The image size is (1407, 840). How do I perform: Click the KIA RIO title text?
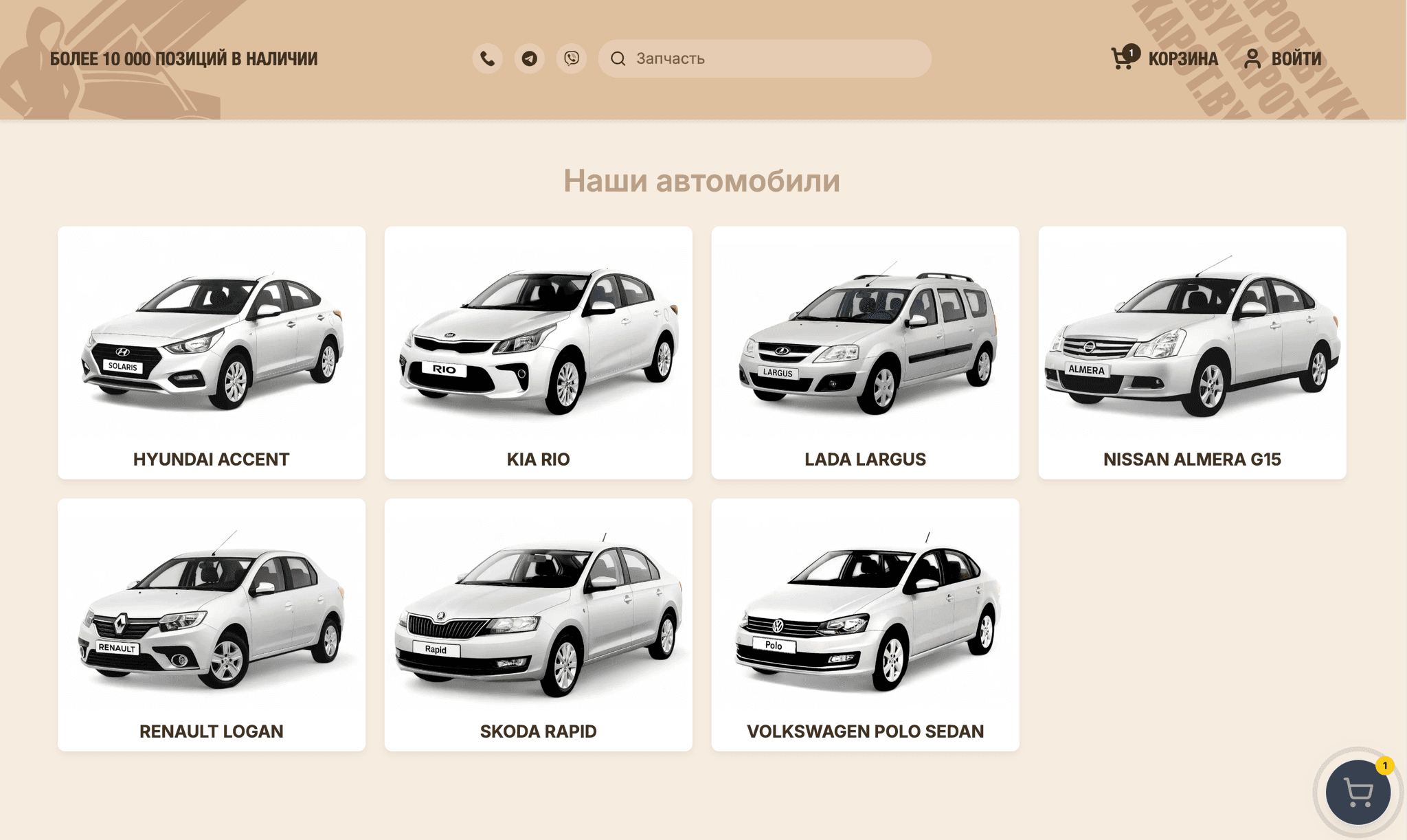pyautogui.click(x=538, y=459)
